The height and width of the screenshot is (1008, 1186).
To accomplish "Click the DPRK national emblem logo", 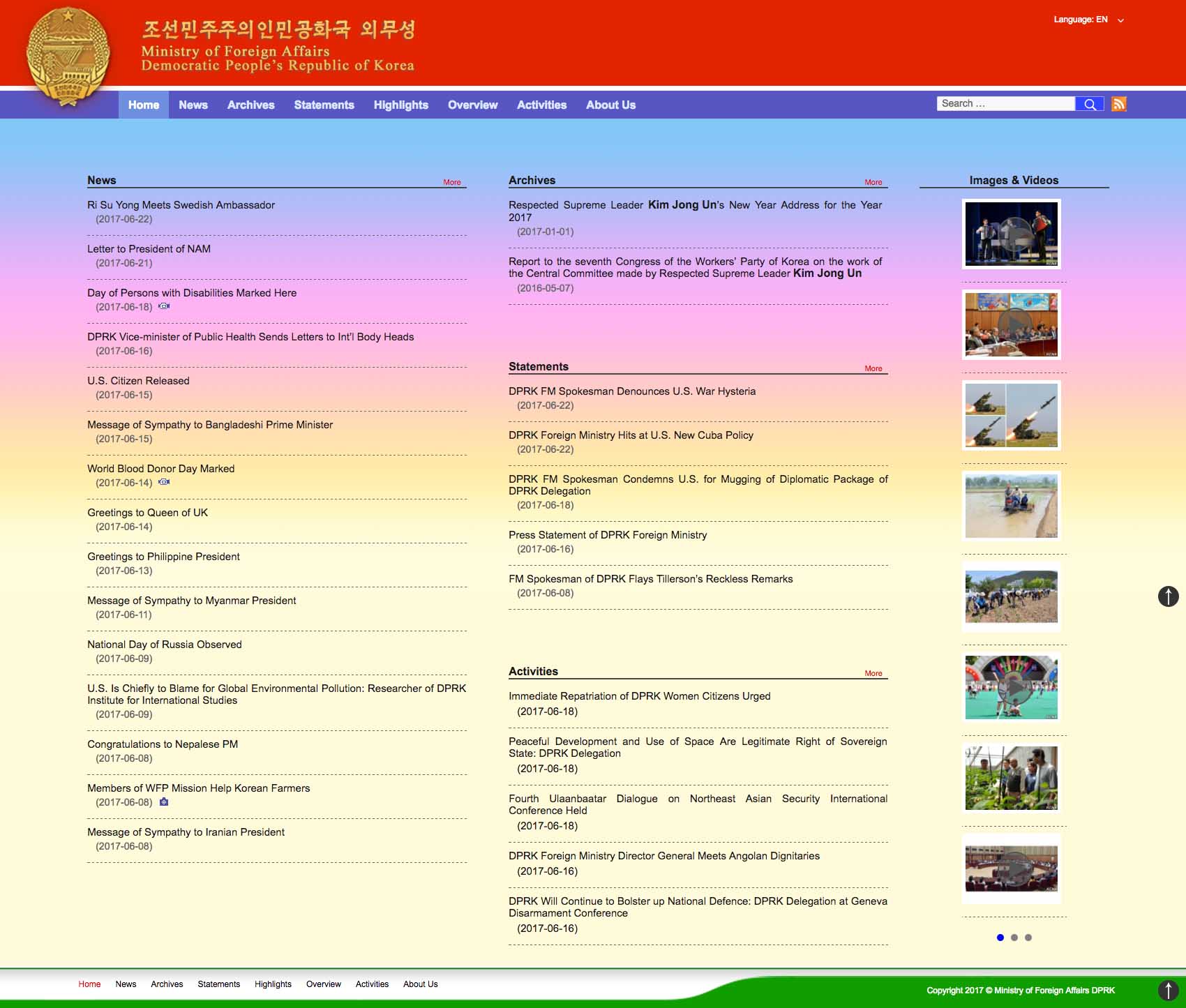I will [x=68, y=57].
